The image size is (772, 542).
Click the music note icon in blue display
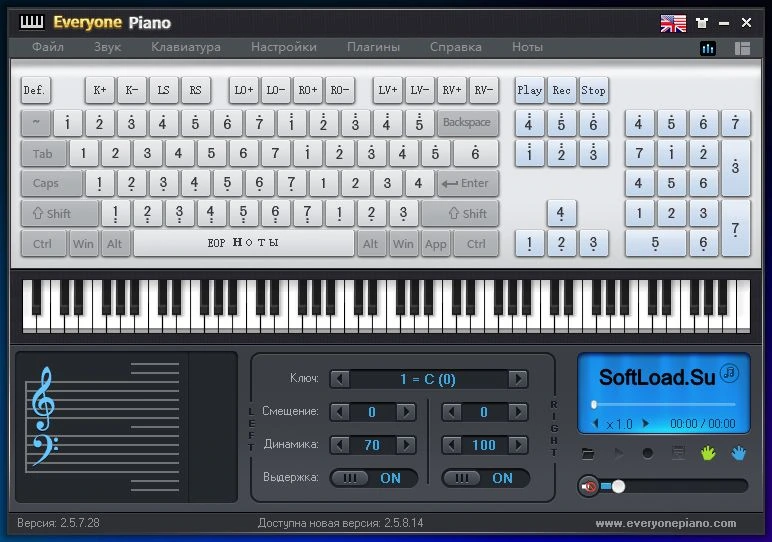[729, 373]
